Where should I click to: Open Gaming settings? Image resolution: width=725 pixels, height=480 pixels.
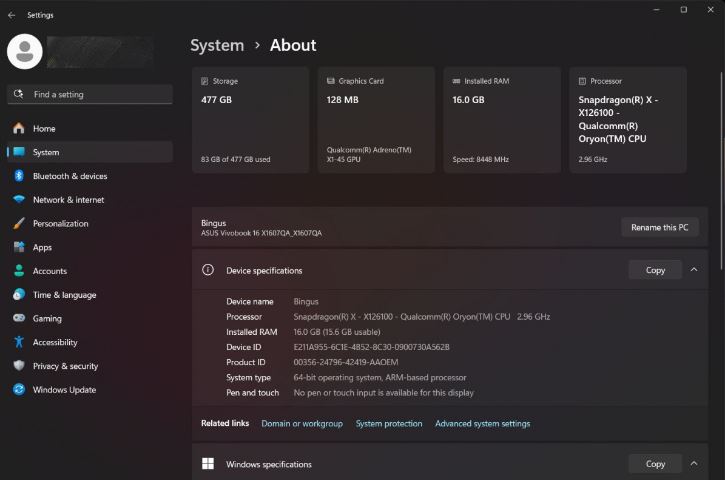point(47,319)
